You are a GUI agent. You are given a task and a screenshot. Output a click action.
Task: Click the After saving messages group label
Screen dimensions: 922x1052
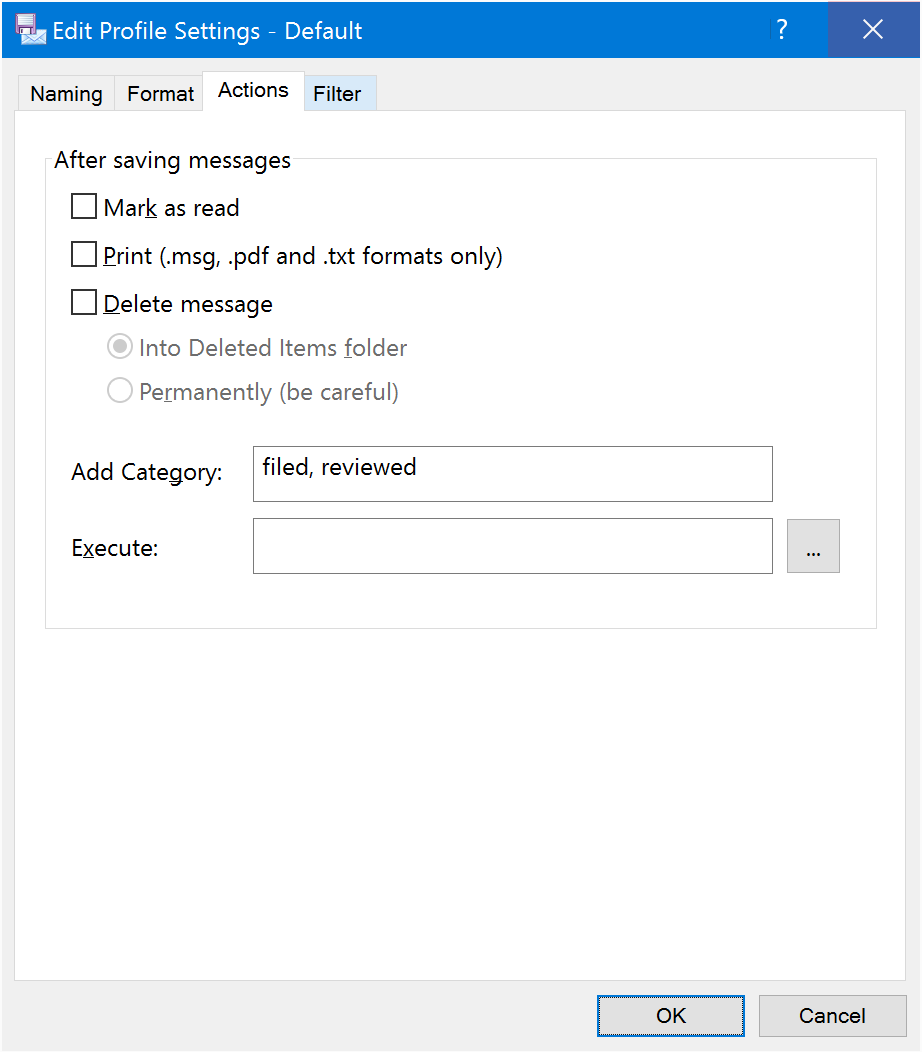(x=172, y=160)
